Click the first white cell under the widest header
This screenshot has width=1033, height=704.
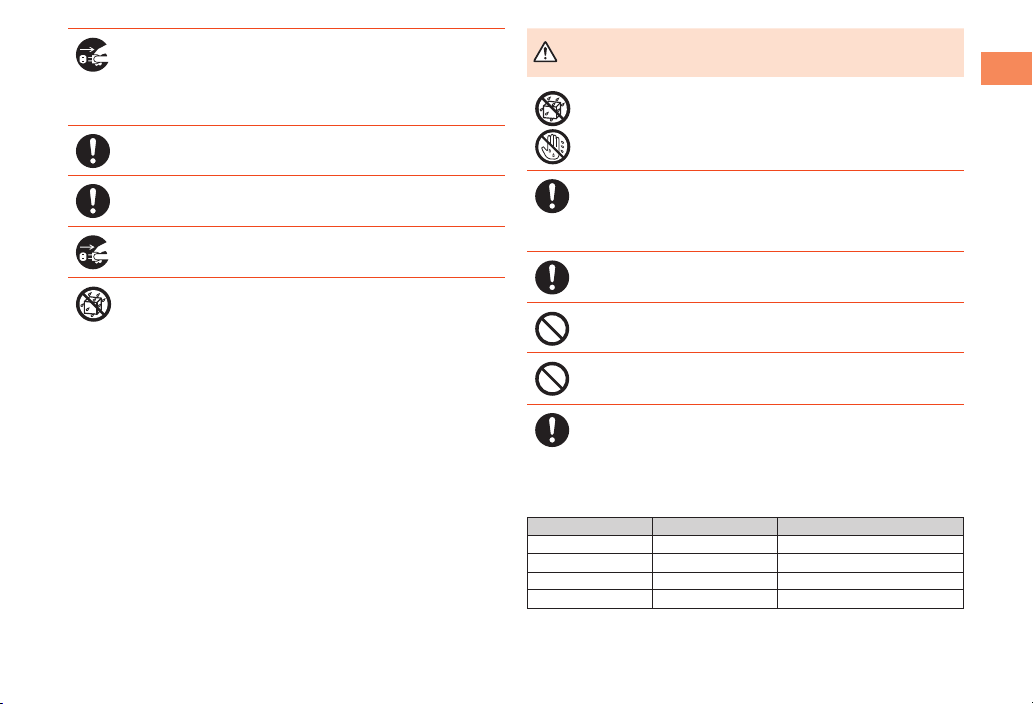pos(870,544)
